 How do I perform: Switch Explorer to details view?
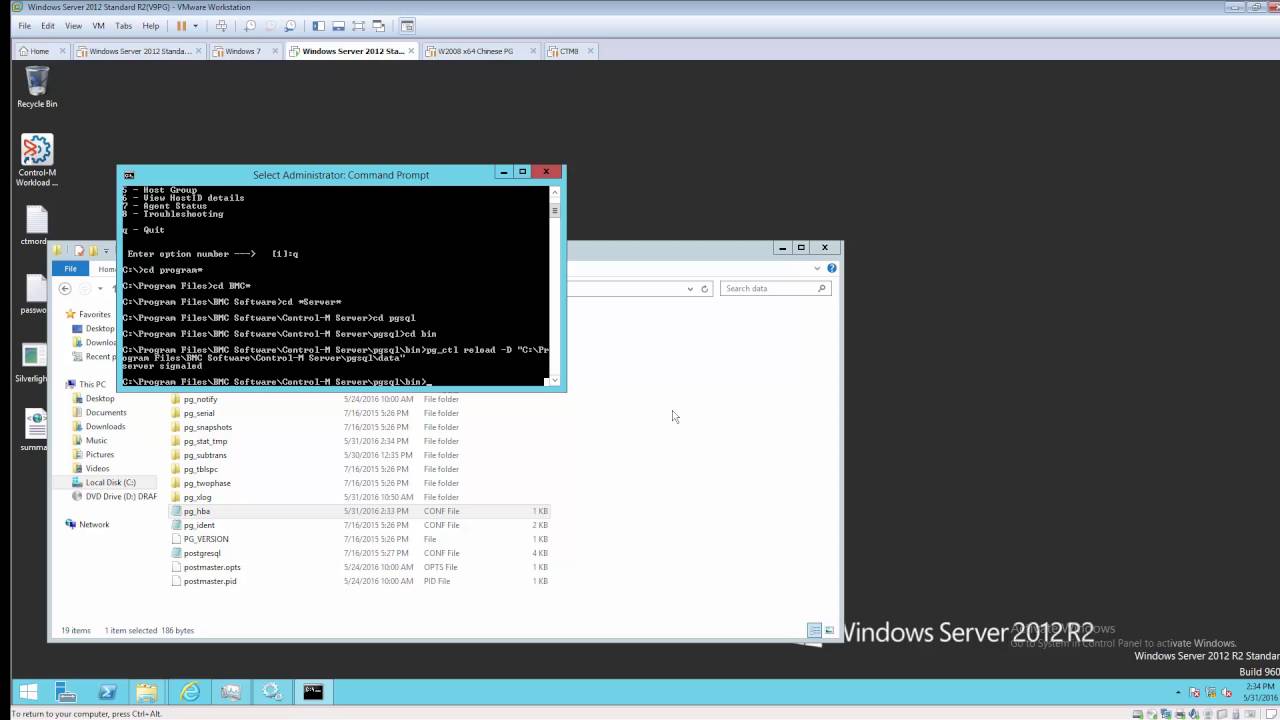coord(814,631)
